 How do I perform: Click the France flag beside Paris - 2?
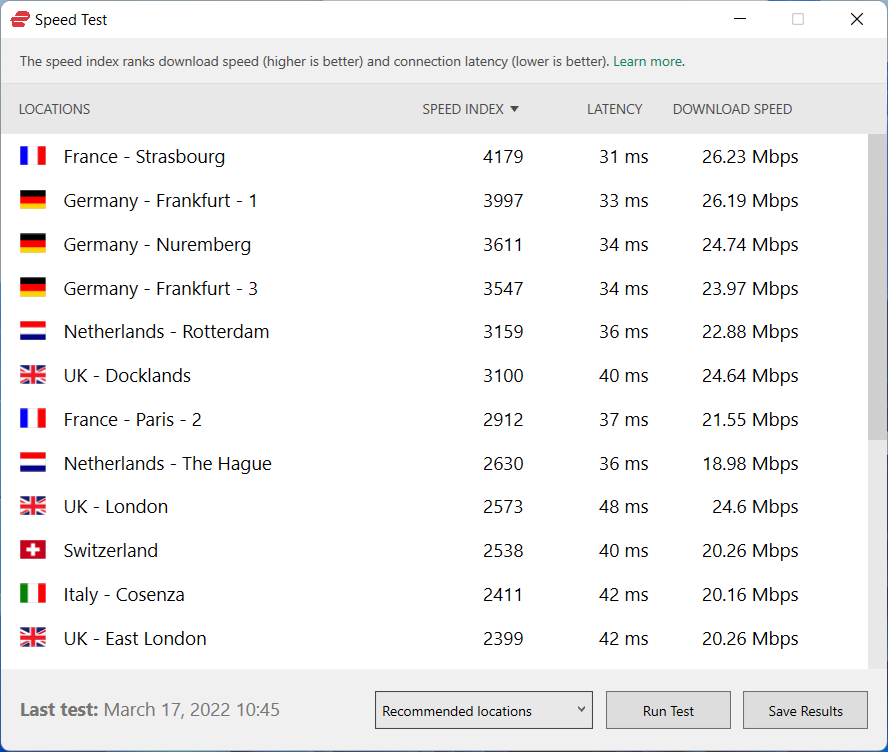point(33,418)
